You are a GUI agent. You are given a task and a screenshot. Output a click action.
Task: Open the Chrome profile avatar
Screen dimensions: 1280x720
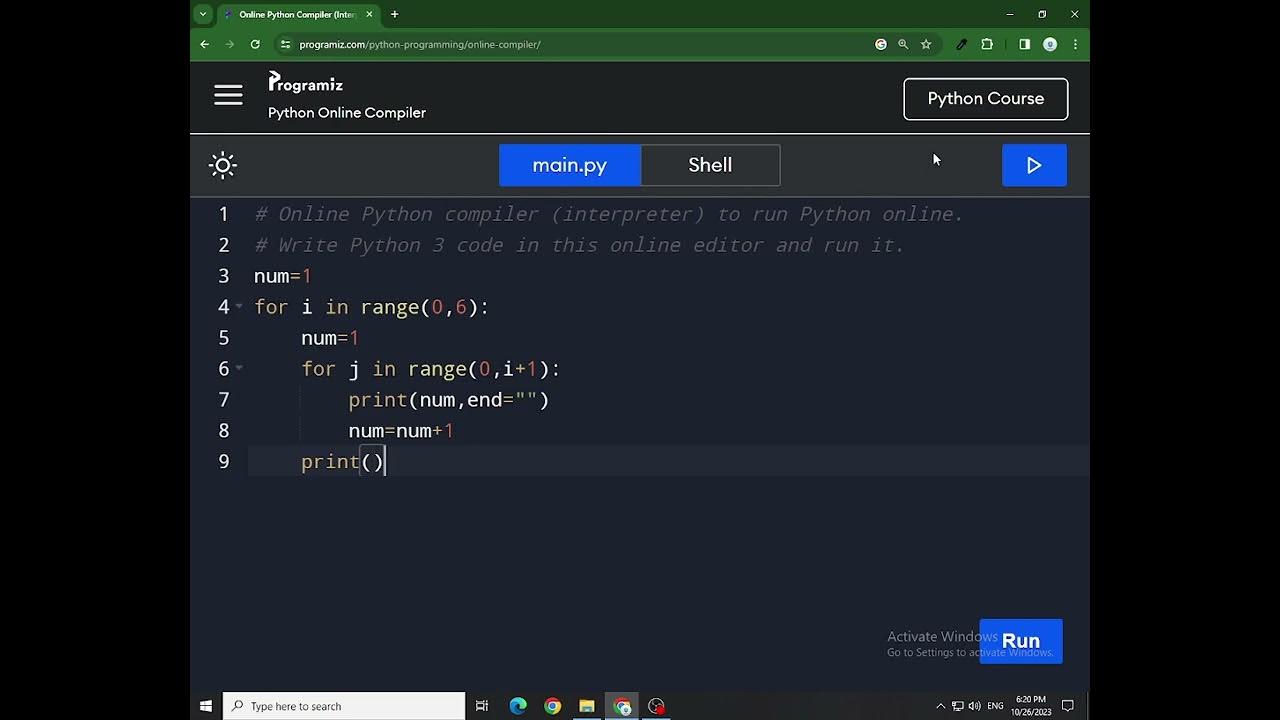coord(1050,44)
